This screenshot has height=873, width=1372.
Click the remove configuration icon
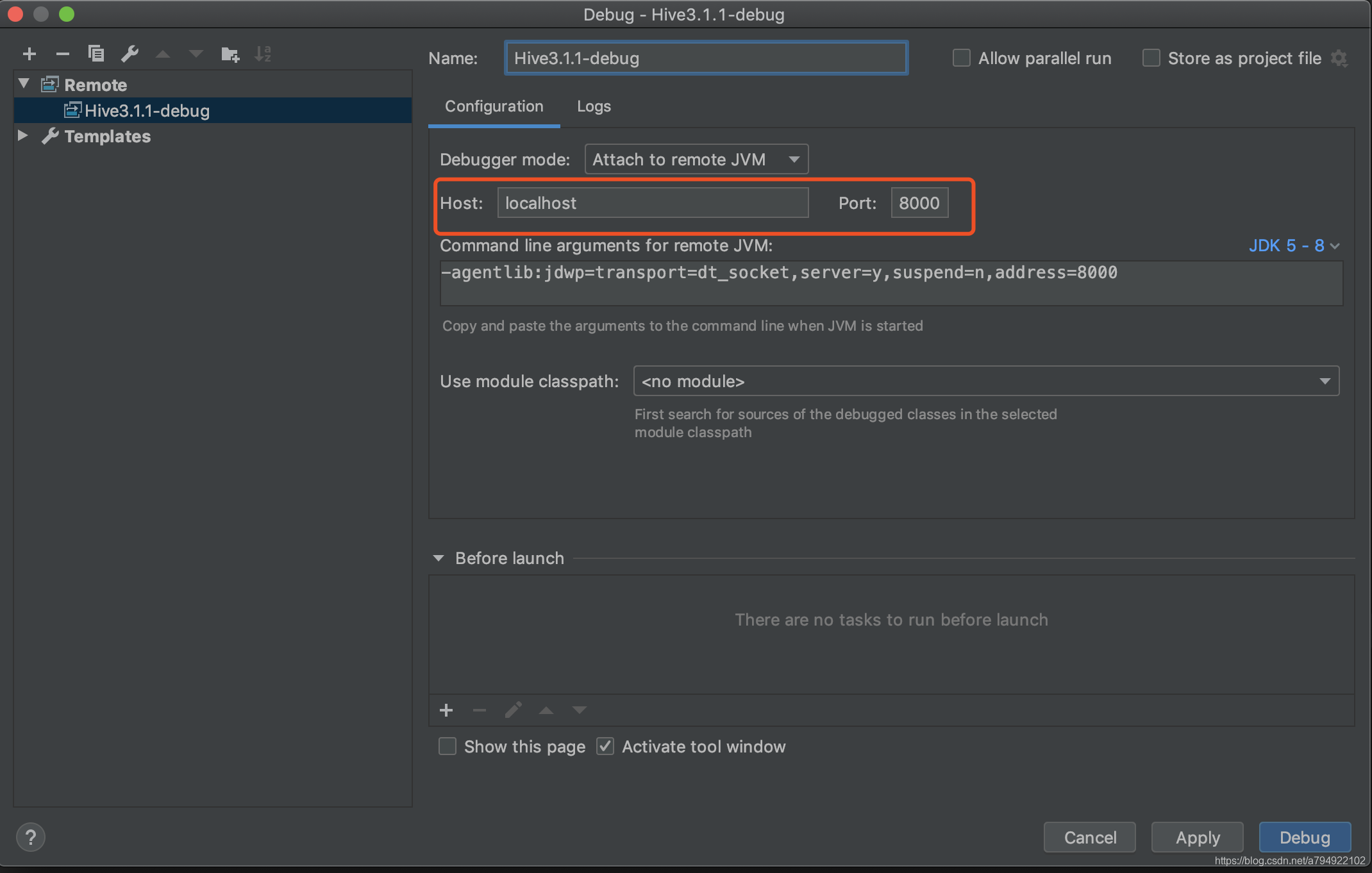[63, 53]
